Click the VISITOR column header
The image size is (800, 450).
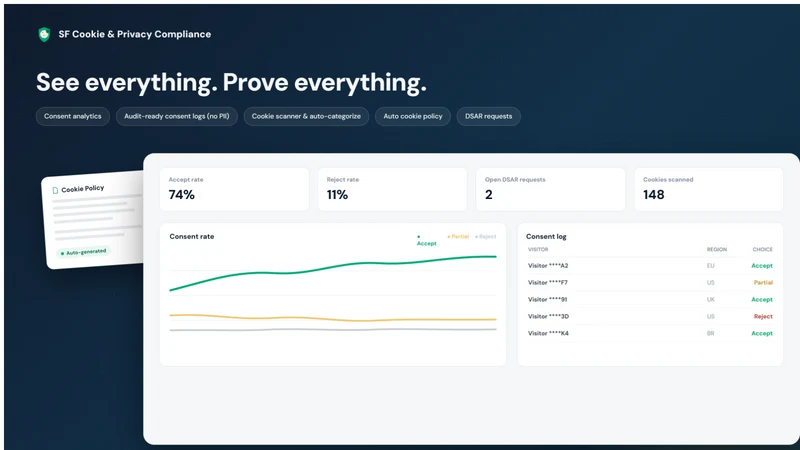tap(538, 249)
